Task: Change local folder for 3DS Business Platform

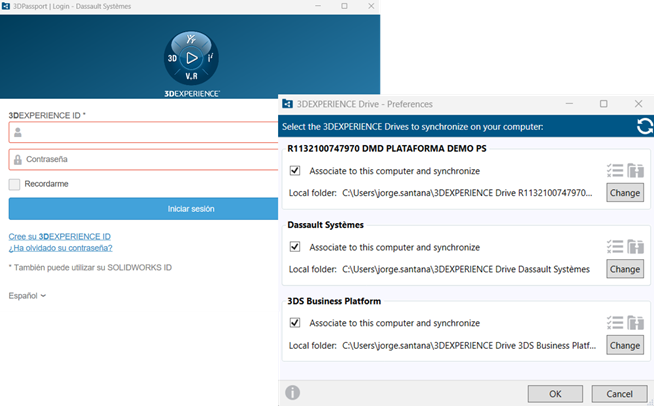Action: point(624,344)
